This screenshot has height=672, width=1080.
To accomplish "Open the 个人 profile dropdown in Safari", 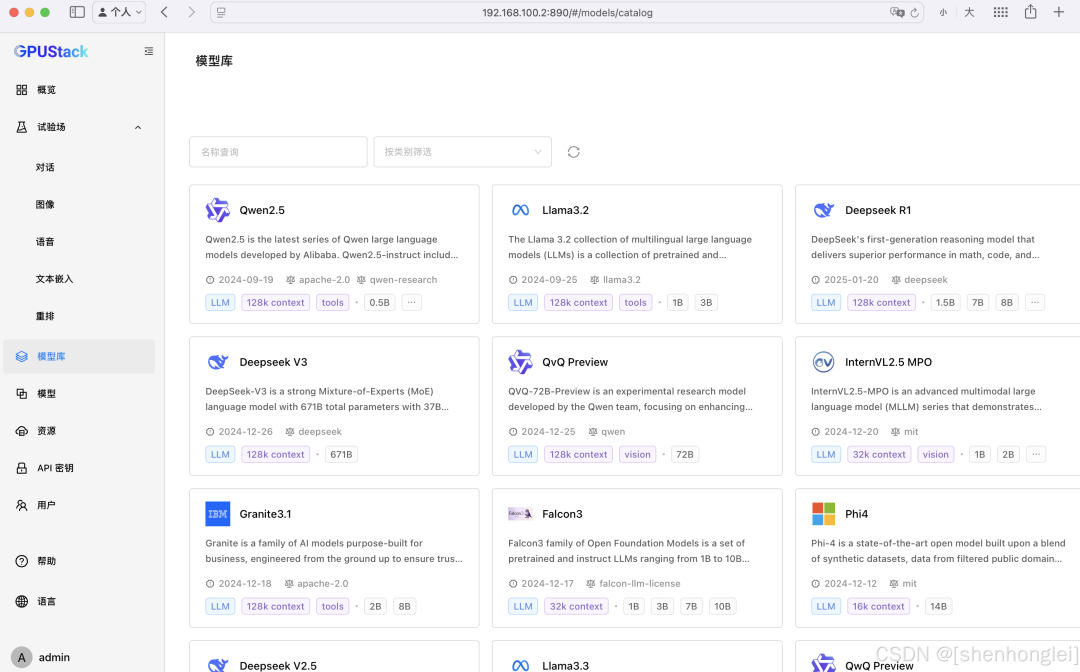I will coord(119,12).
